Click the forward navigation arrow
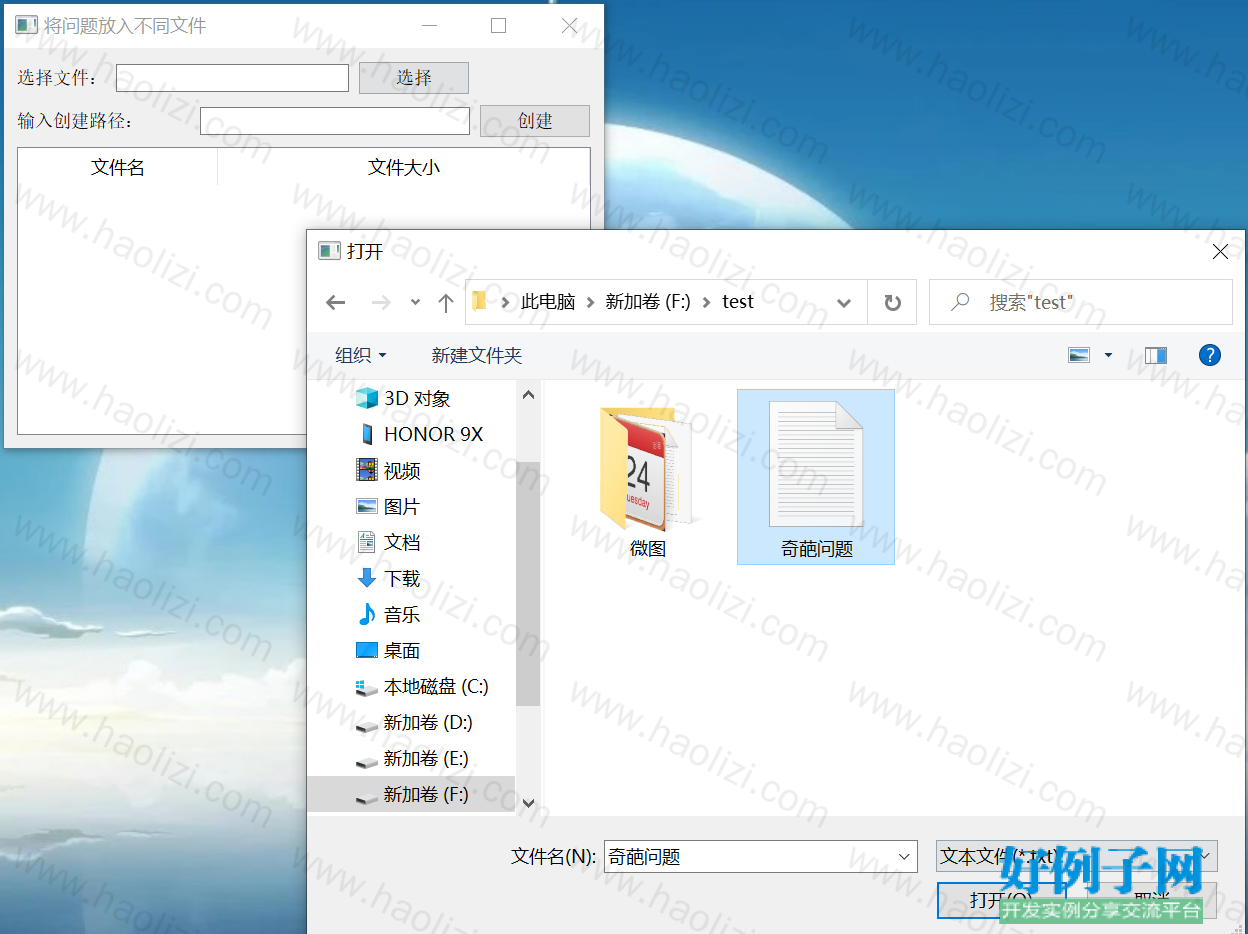 pos(381,302)
